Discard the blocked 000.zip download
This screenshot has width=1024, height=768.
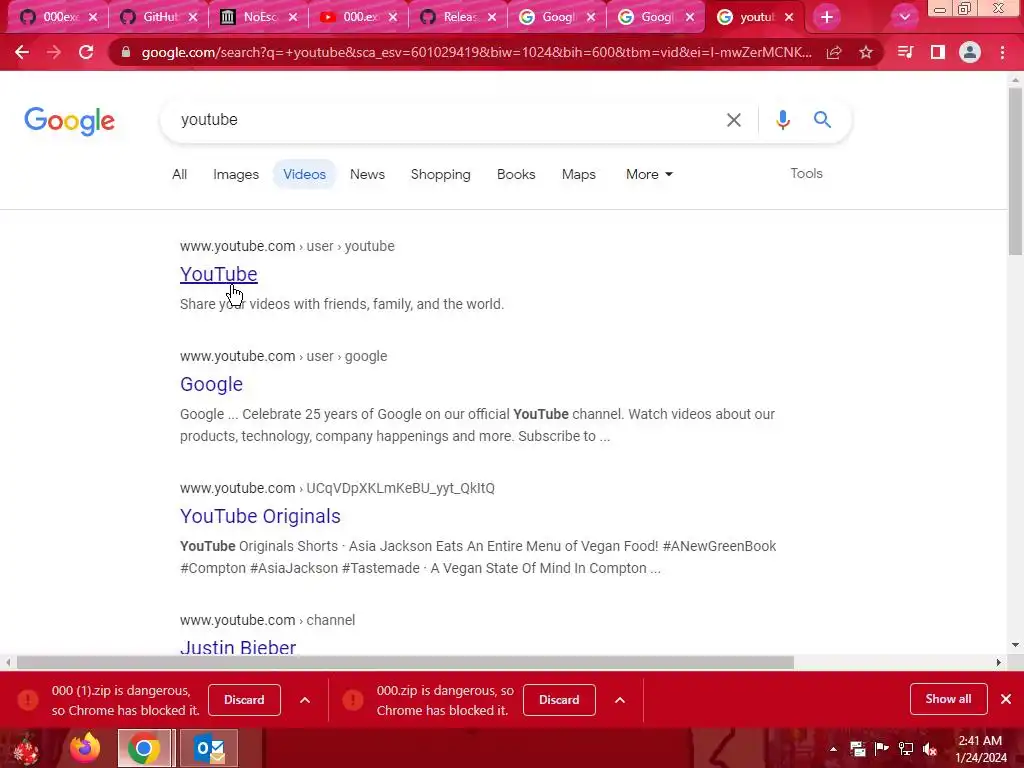(x=559, y=699)
